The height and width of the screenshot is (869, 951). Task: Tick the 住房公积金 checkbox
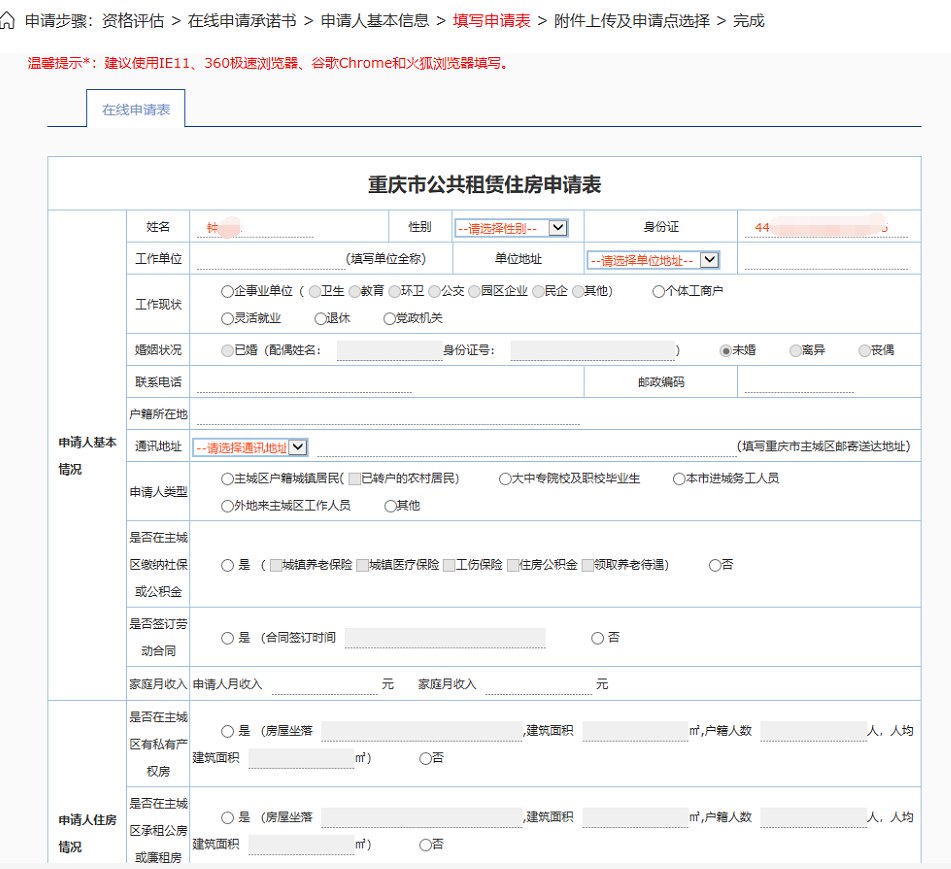tap(513, 565)
